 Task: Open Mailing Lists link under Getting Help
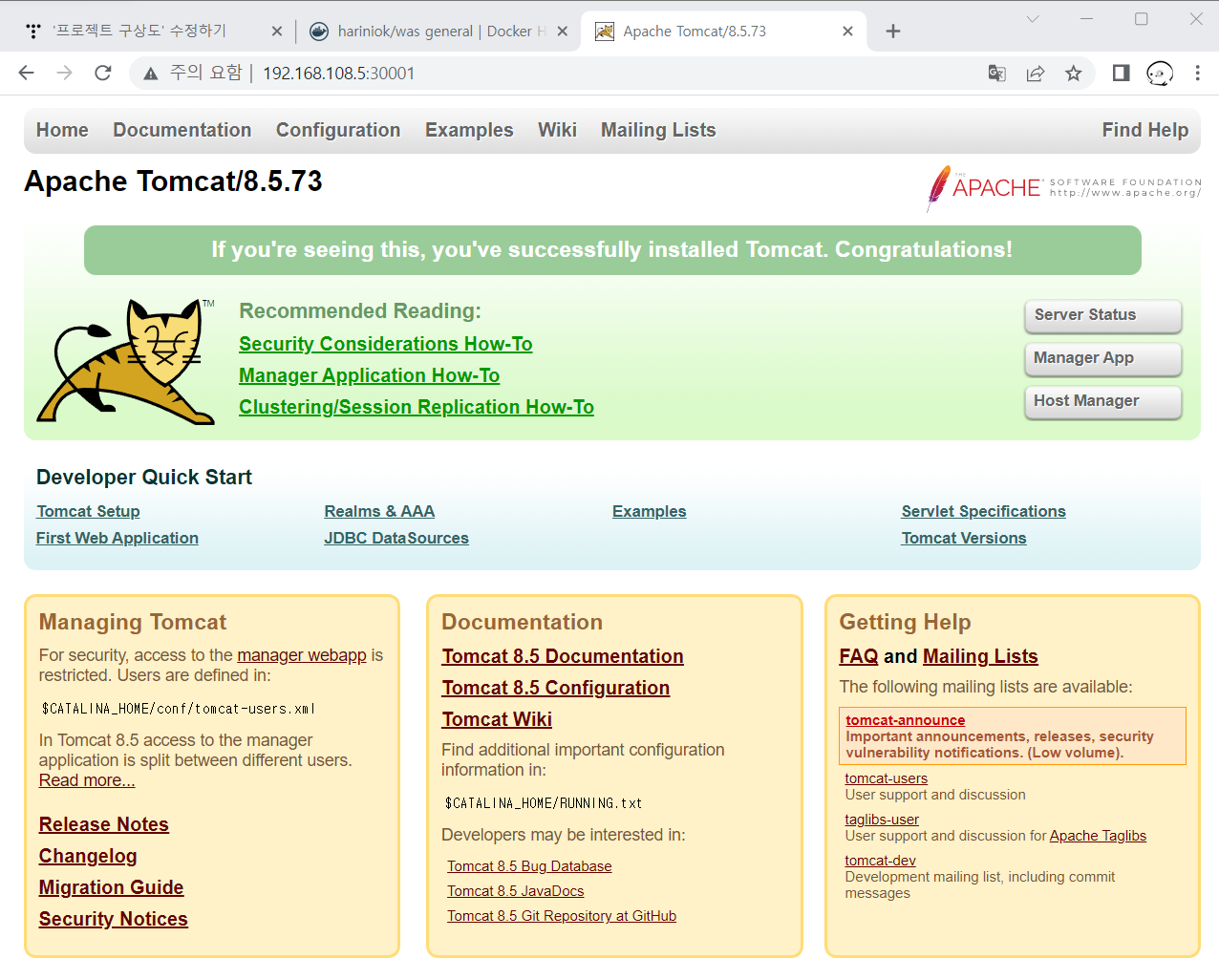click(x=980, y=656)
